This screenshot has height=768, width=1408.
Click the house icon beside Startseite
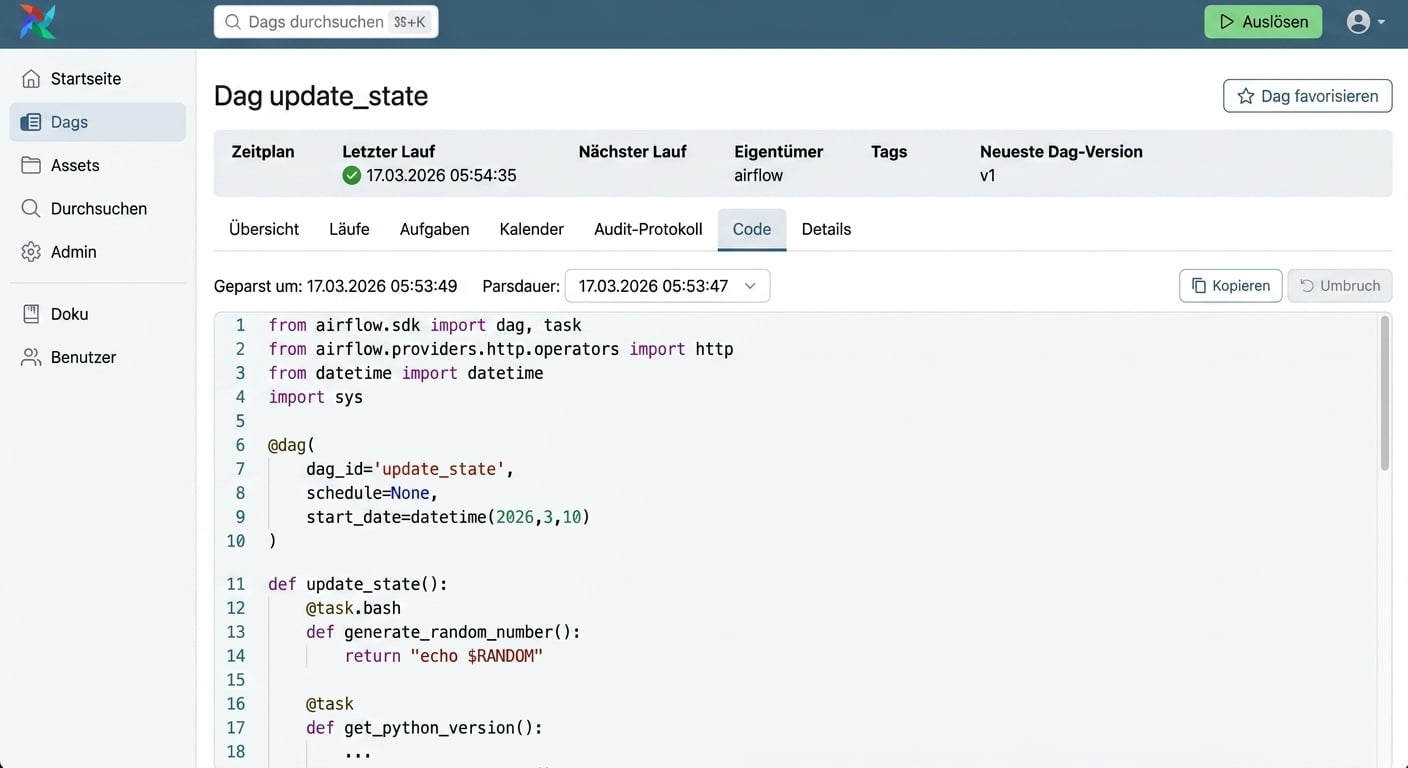tap(31, 79)
